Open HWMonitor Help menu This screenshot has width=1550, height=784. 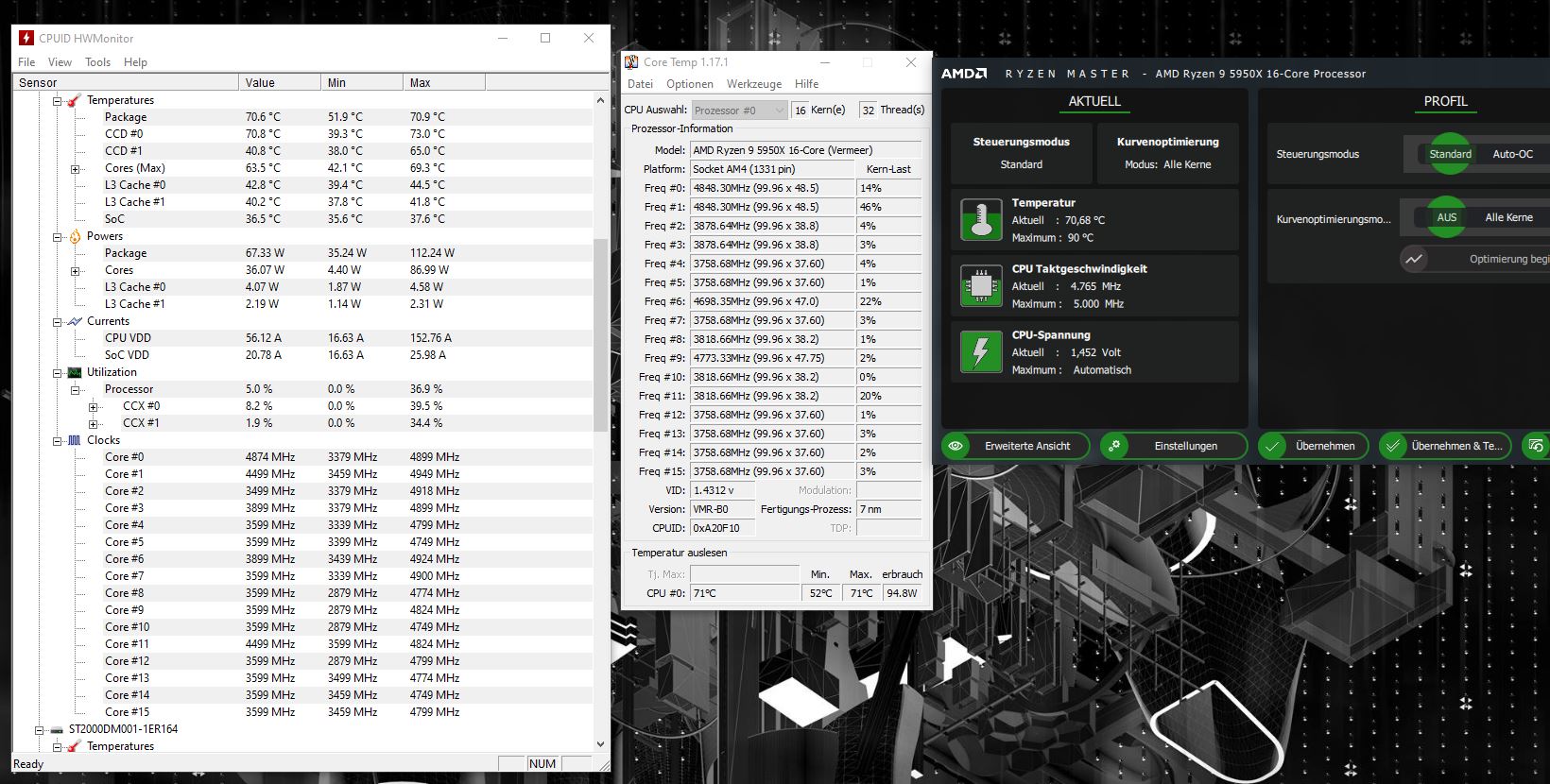tap(135, 62)
